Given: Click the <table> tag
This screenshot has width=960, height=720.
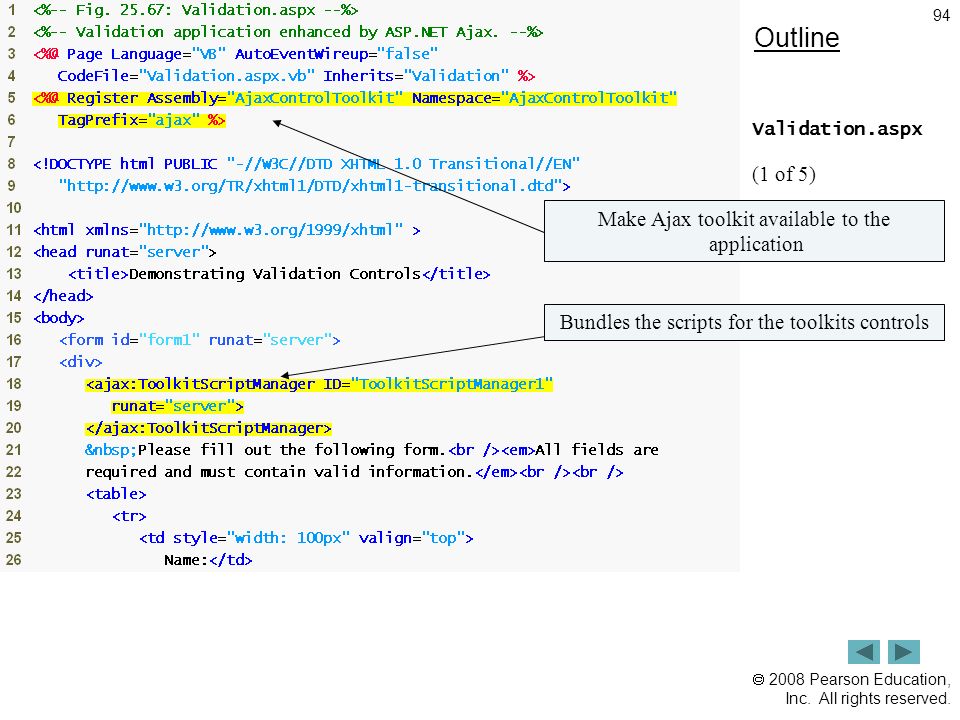Looking at the screenshot, I should pos(116,495).
